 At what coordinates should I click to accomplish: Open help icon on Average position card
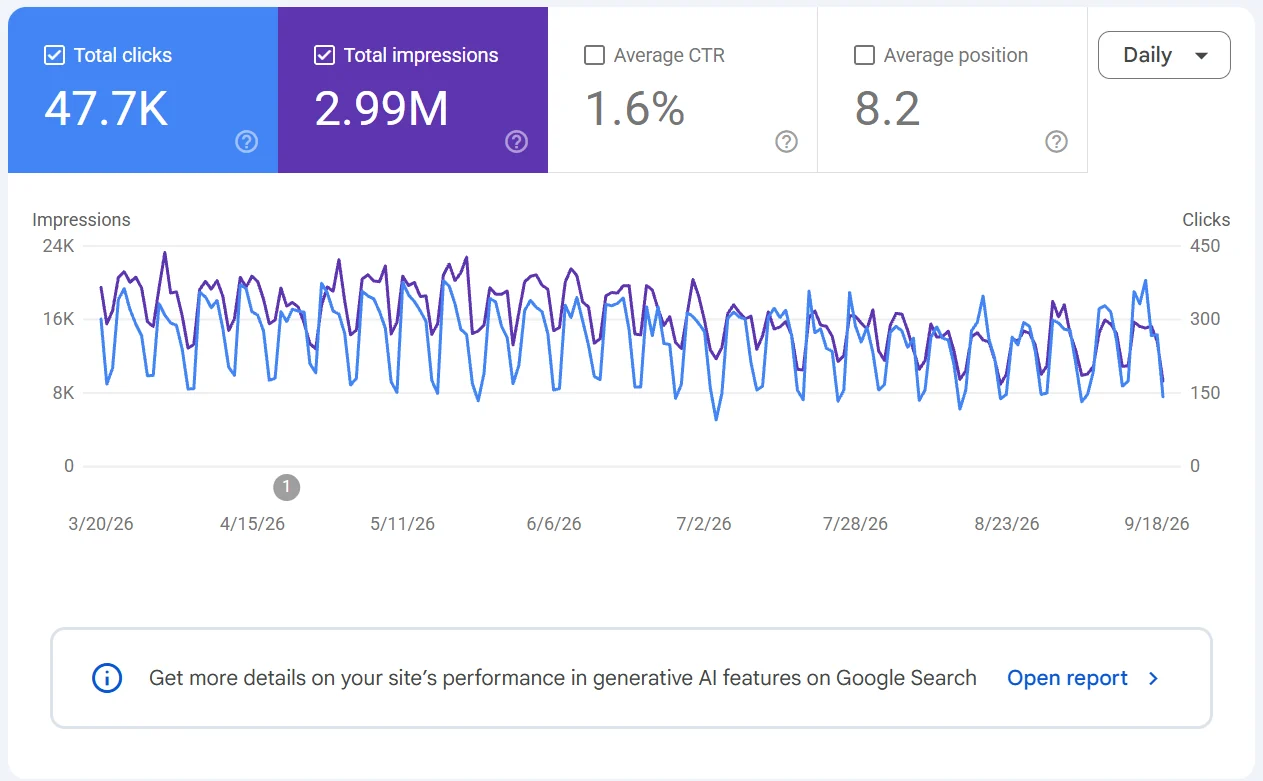pos(1057,142)
